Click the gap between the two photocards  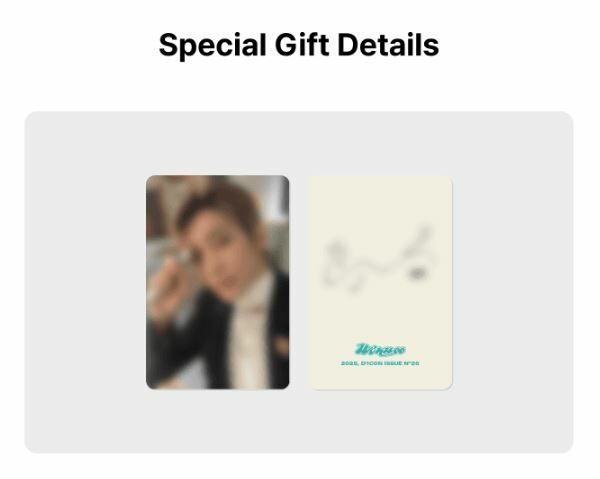299,282
